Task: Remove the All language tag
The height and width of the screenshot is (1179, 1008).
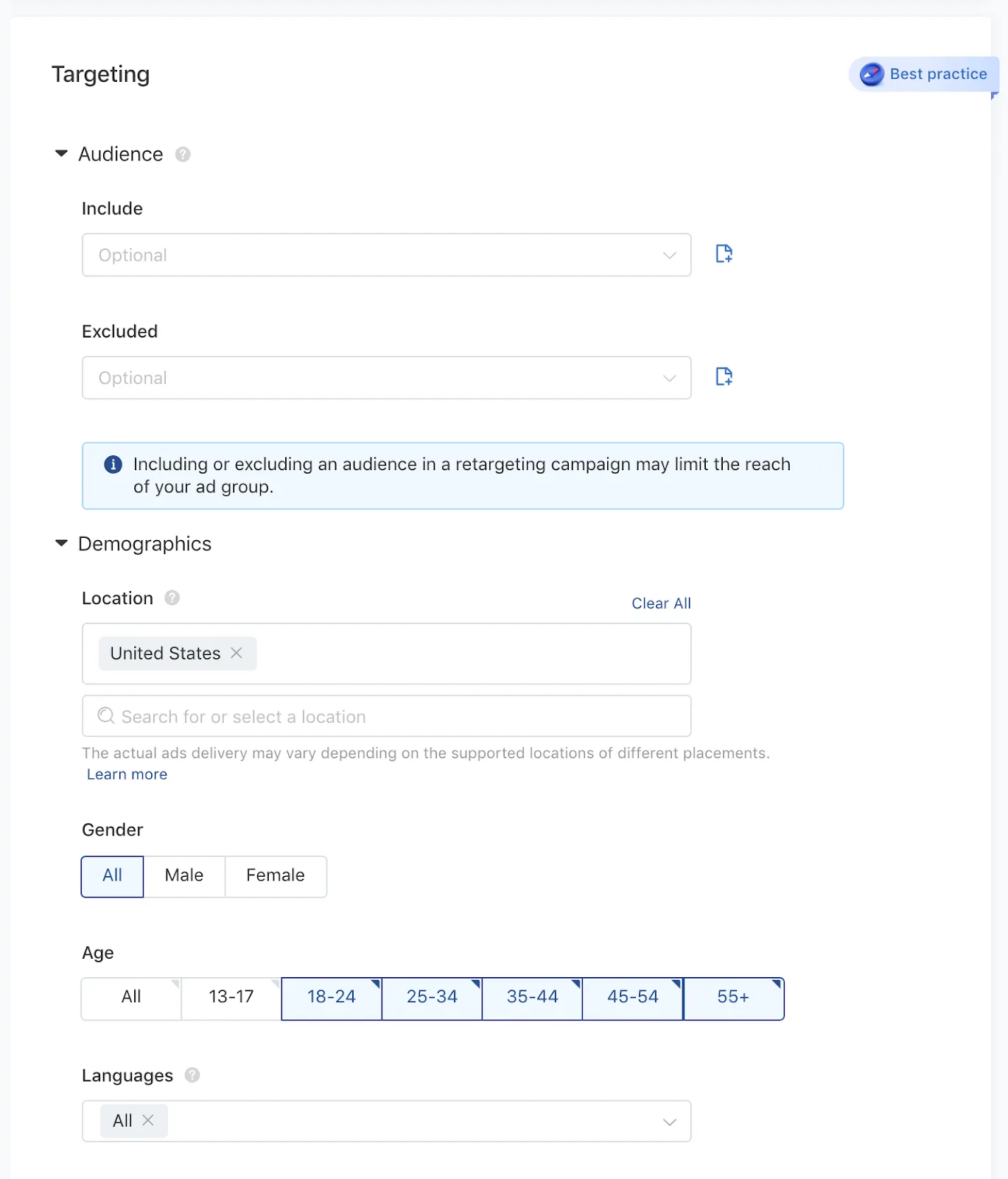Action: (148, 1120)
